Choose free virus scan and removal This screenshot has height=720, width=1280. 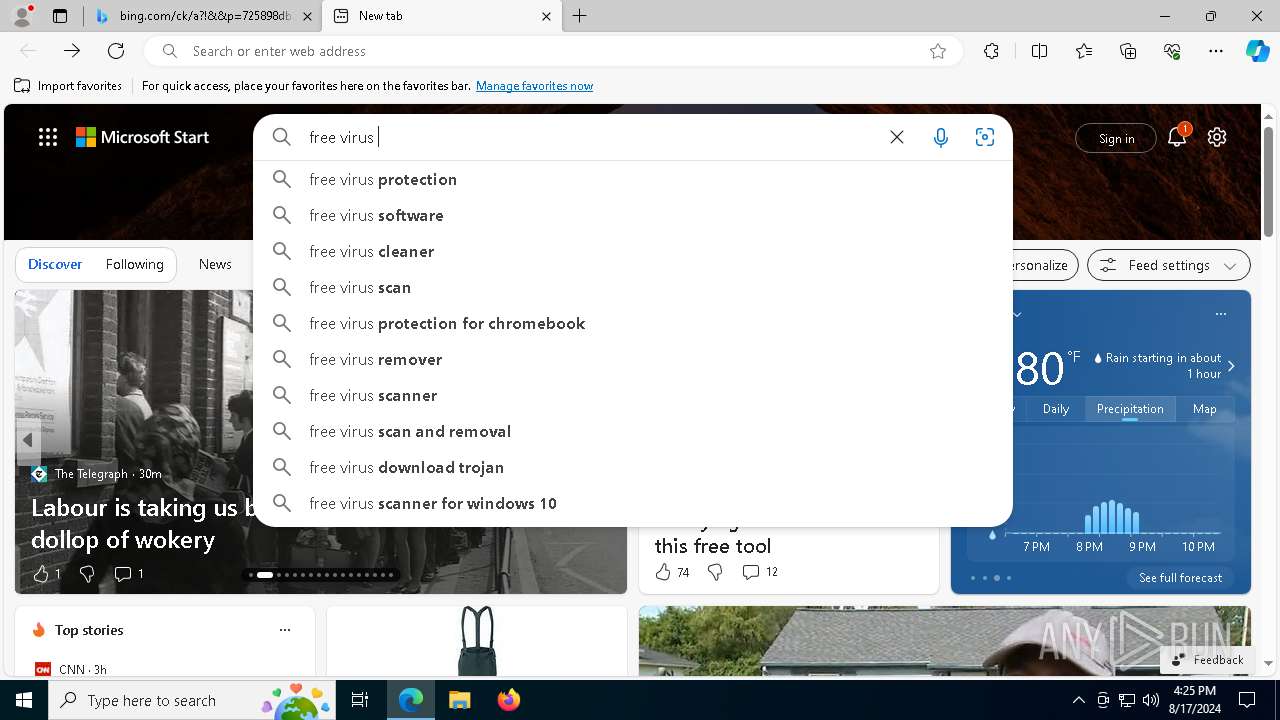click(633, 431)
